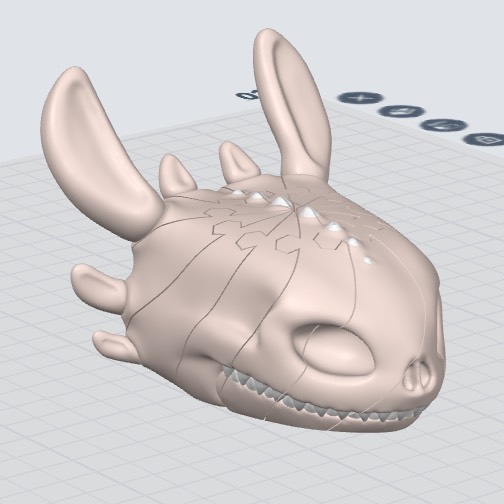Click the auto-orient plate icon

(401, 111)
